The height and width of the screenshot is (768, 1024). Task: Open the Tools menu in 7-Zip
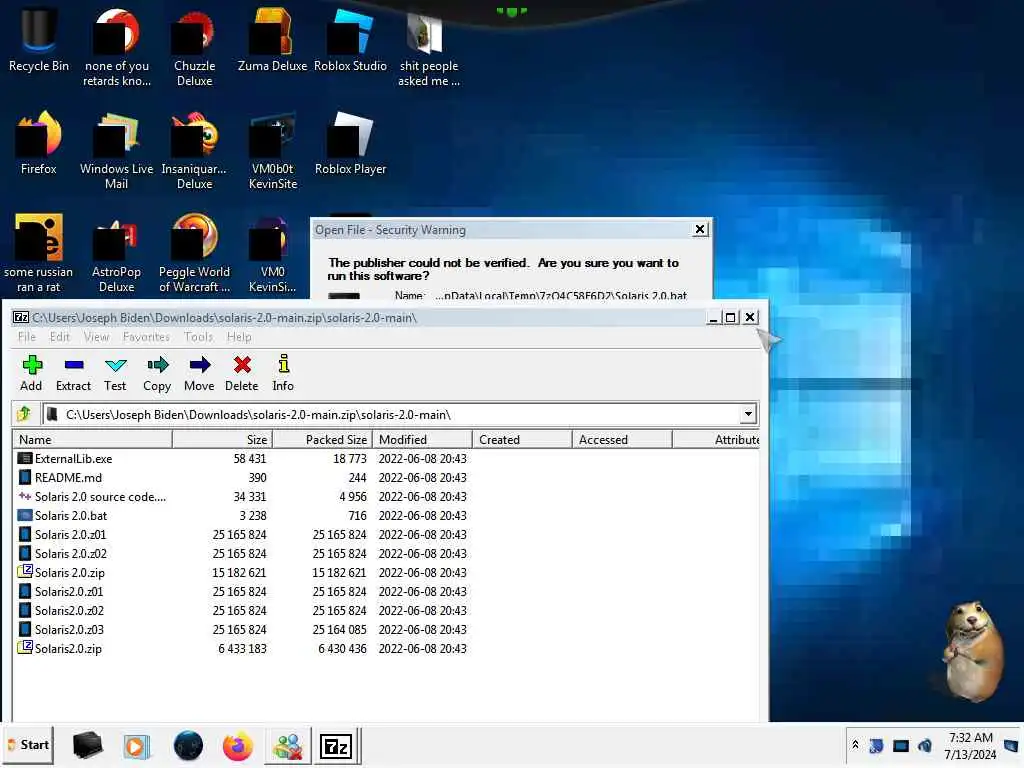tap(199, 337)
